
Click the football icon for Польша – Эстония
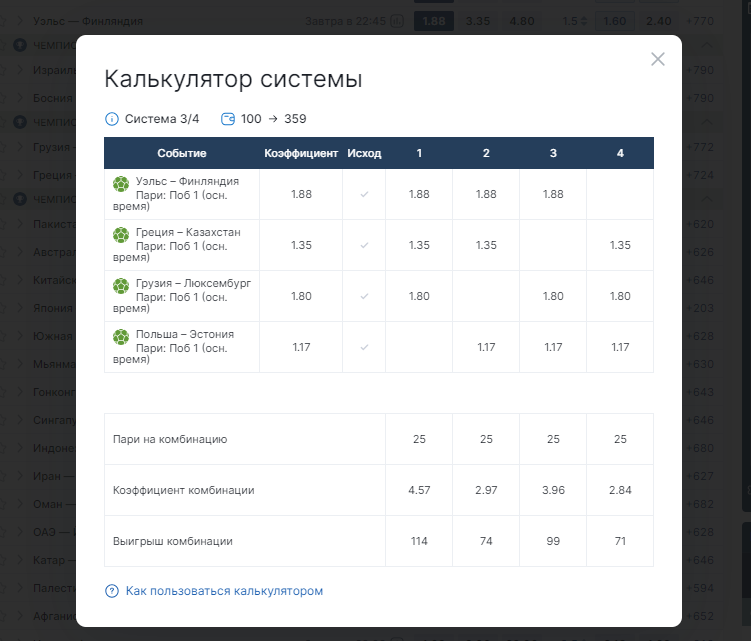(x=121, y=337)
